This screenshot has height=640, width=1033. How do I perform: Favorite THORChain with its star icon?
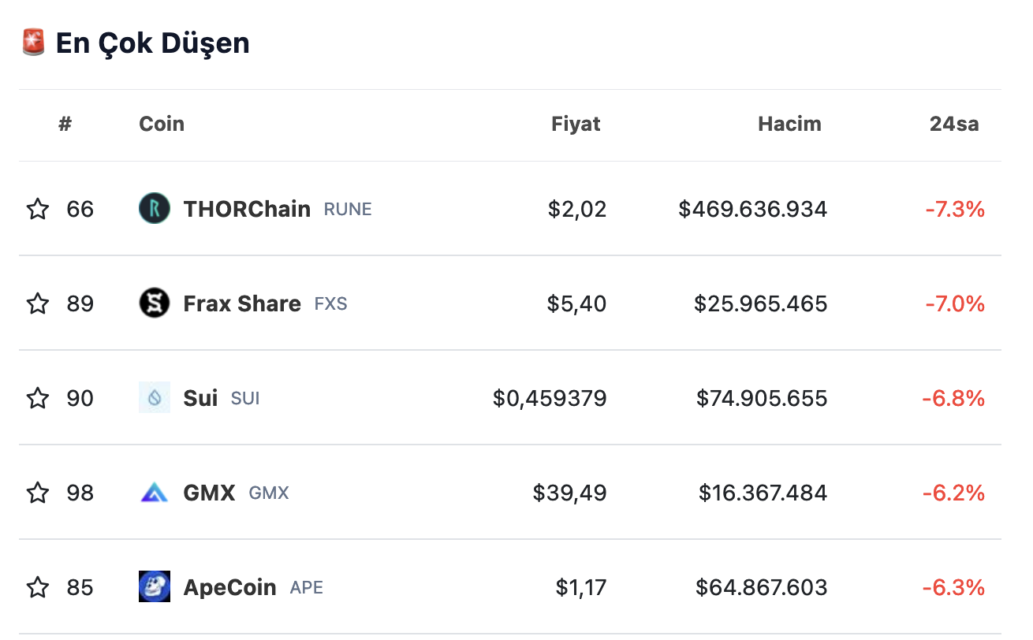[38, 209]
